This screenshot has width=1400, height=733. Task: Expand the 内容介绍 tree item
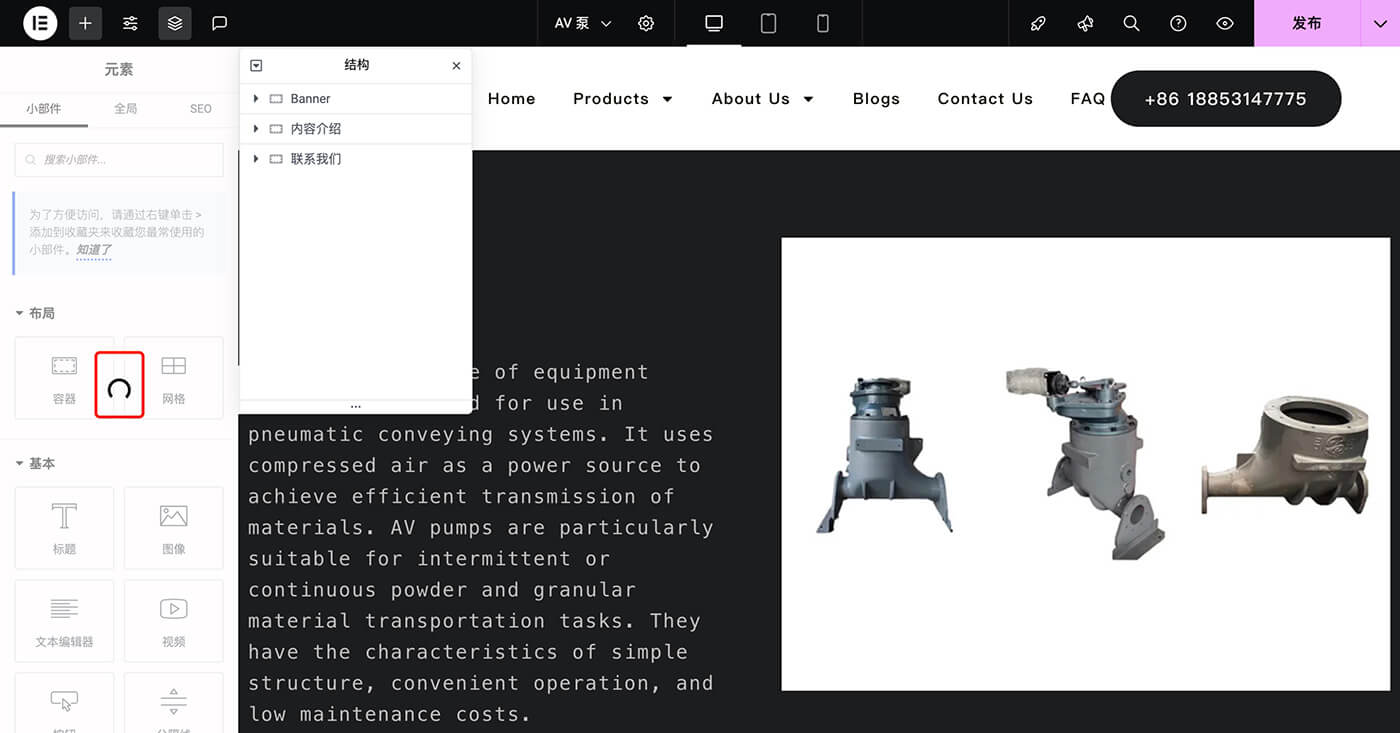click(256, 128)
